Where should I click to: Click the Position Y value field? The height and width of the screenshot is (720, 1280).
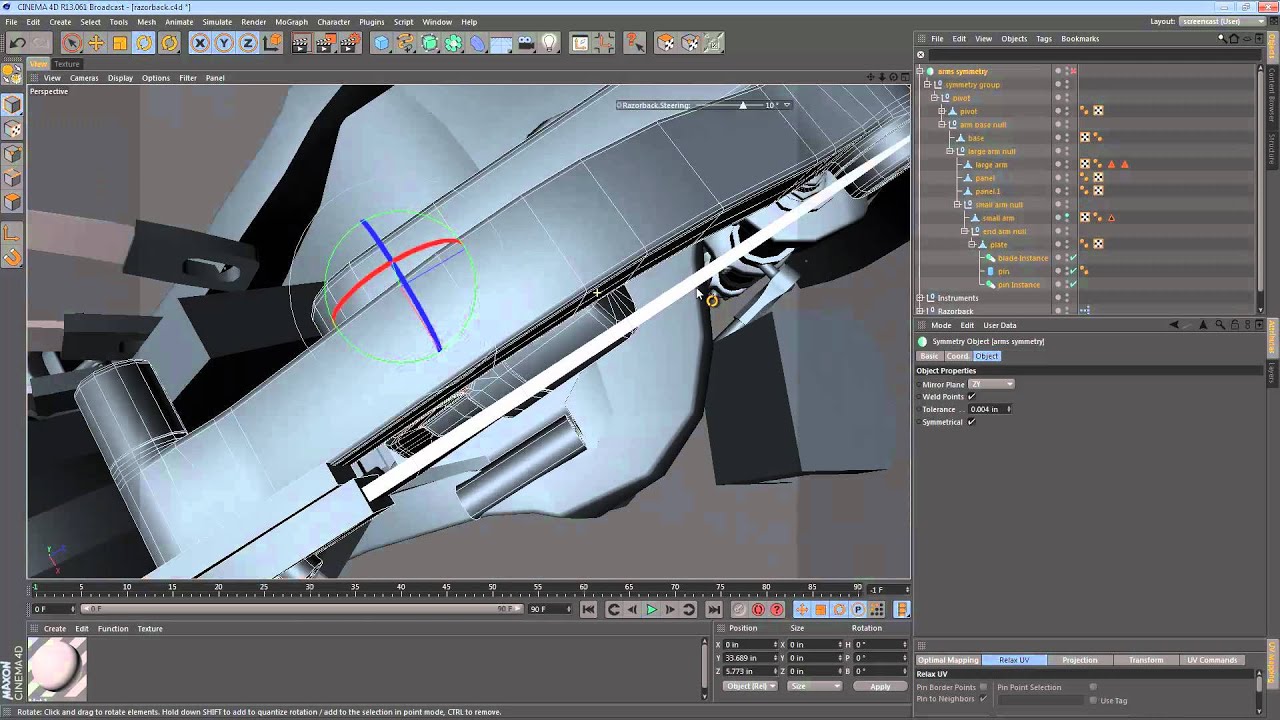[750, 658]
